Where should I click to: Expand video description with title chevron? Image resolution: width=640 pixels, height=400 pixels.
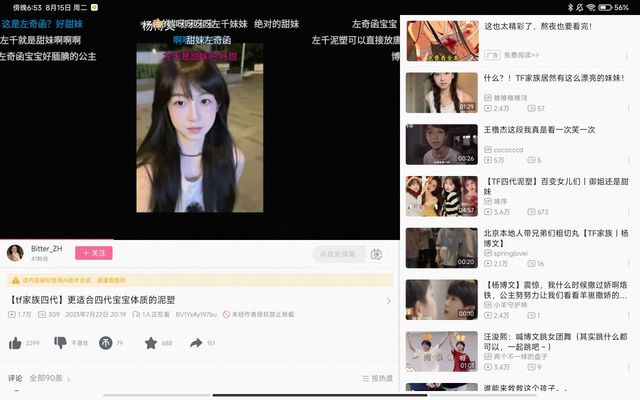coord(389,301)
